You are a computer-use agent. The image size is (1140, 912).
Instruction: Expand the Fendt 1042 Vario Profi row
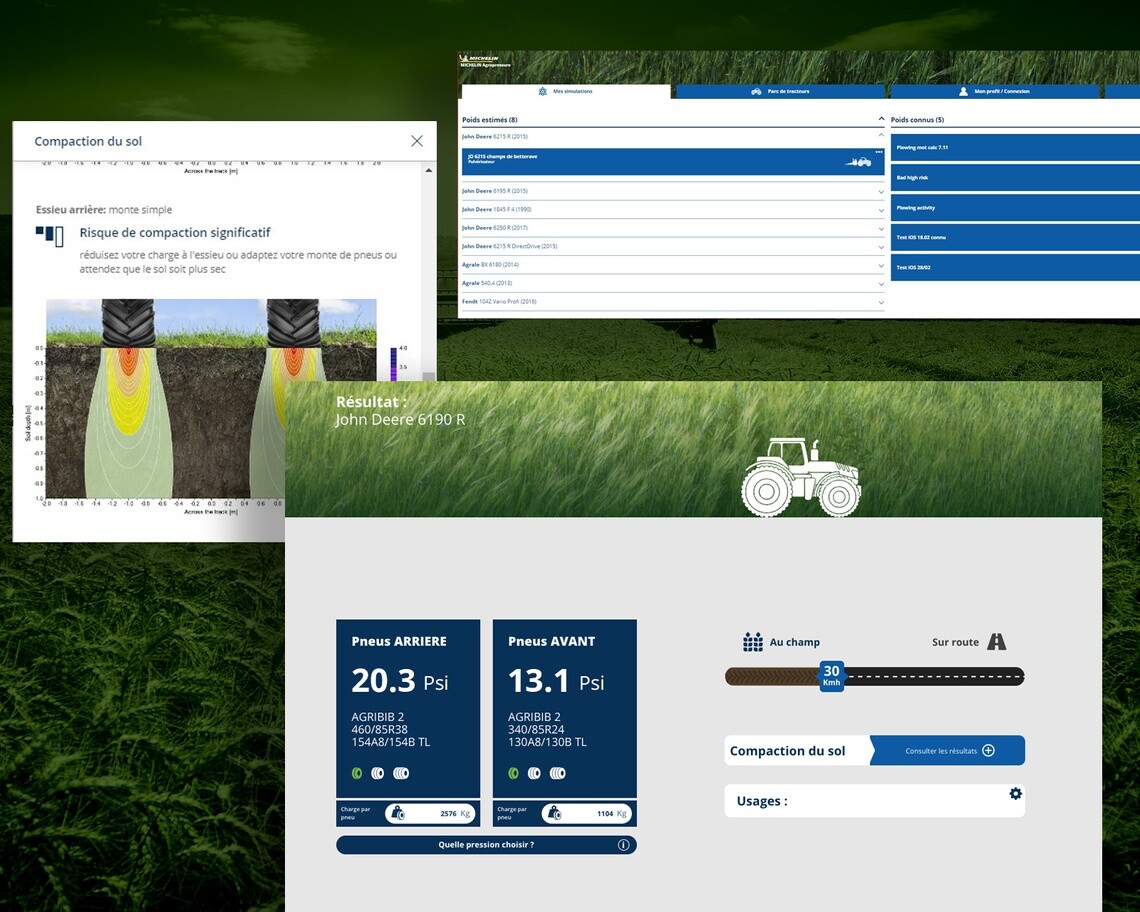pyautogui.click(x=881, y=303)
